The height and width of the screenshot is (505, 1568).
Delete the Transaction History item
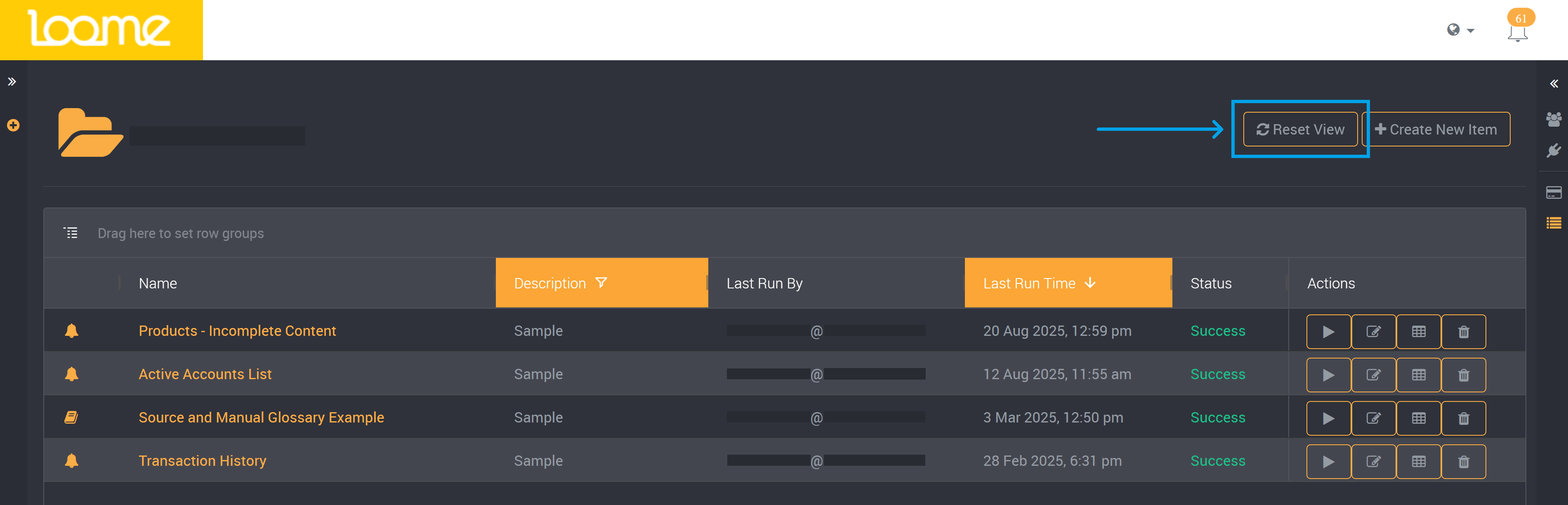pos(1463,462)
